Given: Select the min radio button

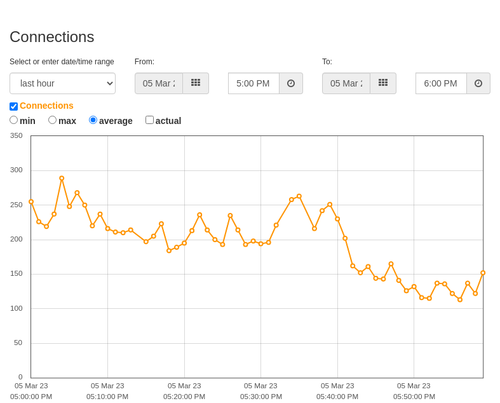Looking at the screenshot, I should (x=14, y=120).
